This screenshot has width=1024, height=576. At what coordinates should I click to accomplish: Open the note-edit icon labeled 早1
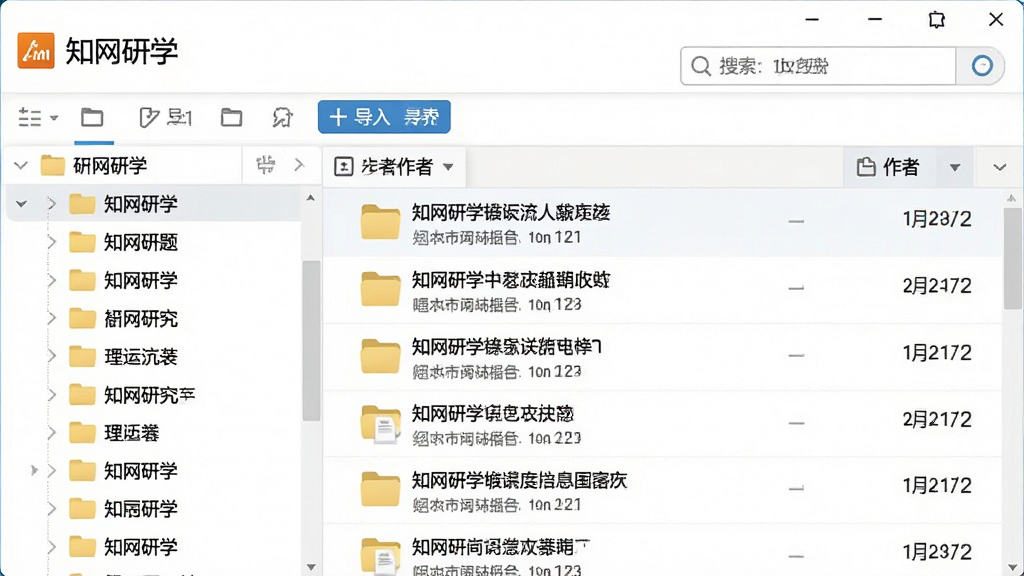166,118
